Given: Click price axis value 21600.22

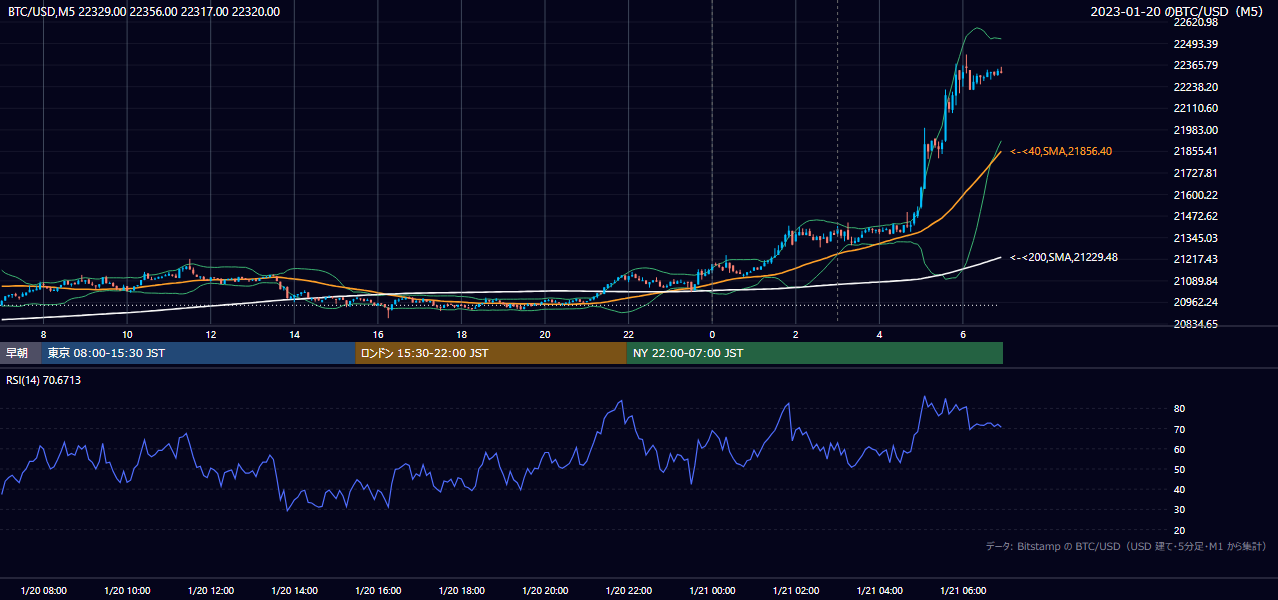Looking at the screenshot, I should [1195, 195].
